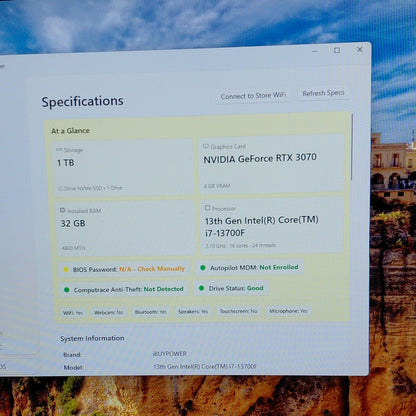Click the Graphics Card monitor icon
Viewport: 416px width, 416px height.
click(206, 146)
